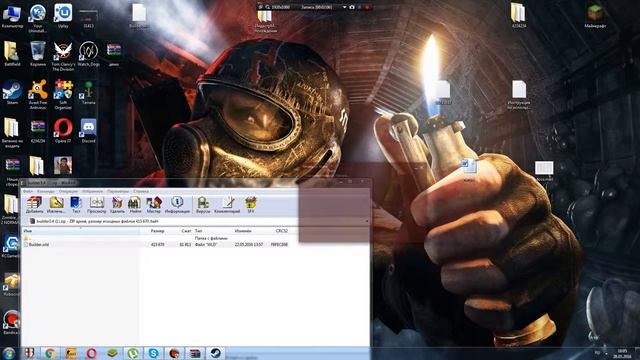Click the Извлечь (Extract) toolbar icon

click(x=56, y=205)
